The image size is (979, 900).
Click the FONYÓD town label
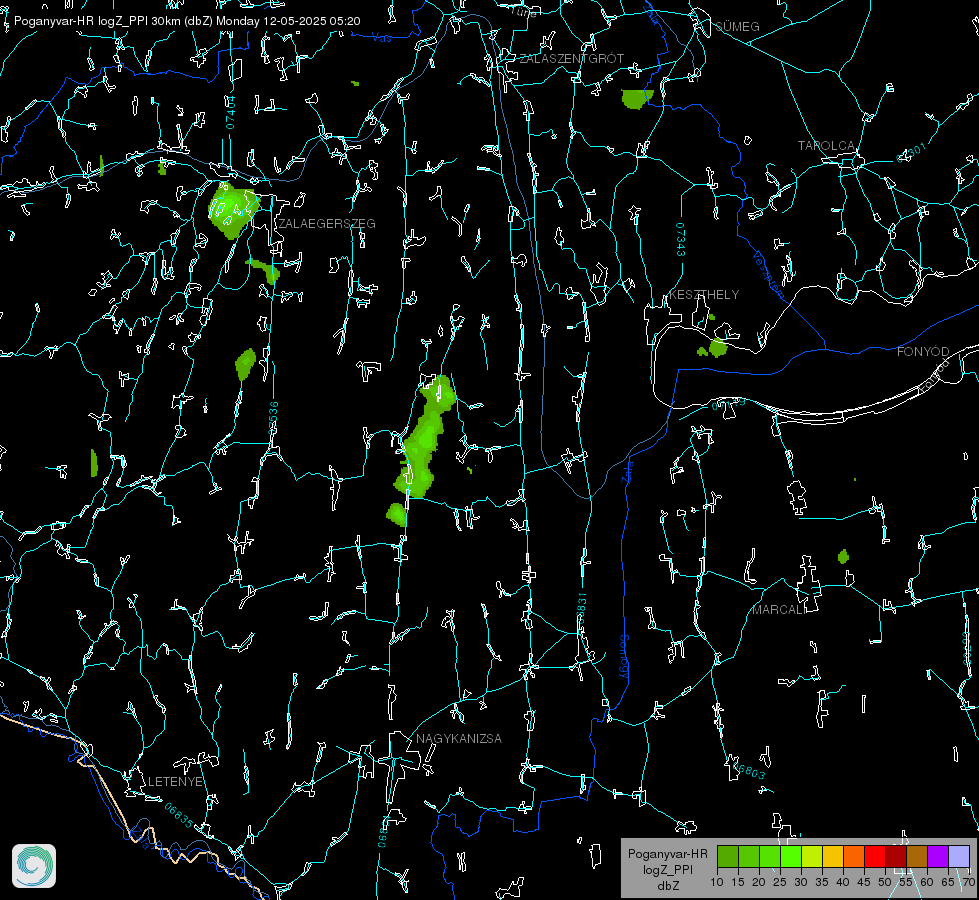pyautogui.click(x=923, y=352)
